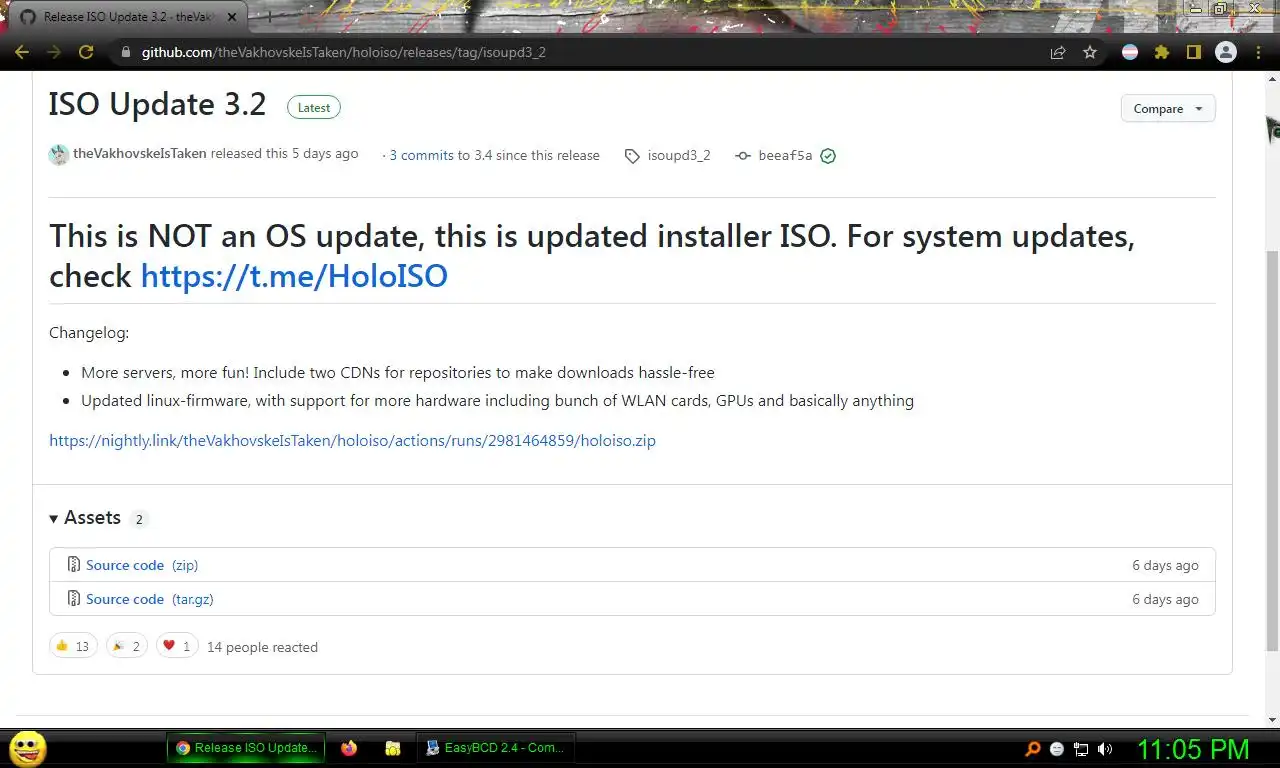1280x768 pixels.
Task: Open theVakhovskeIsTaken avatar image
Action: 59,154
